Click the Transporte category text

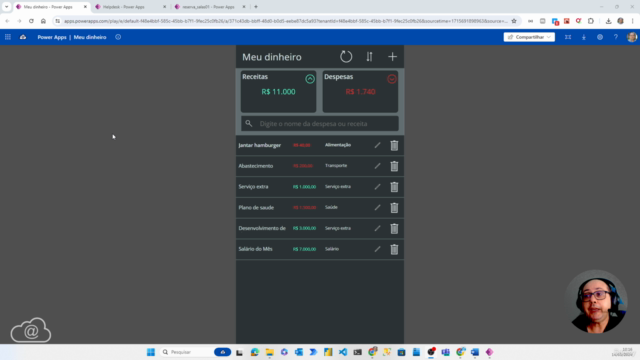(336, 166)
